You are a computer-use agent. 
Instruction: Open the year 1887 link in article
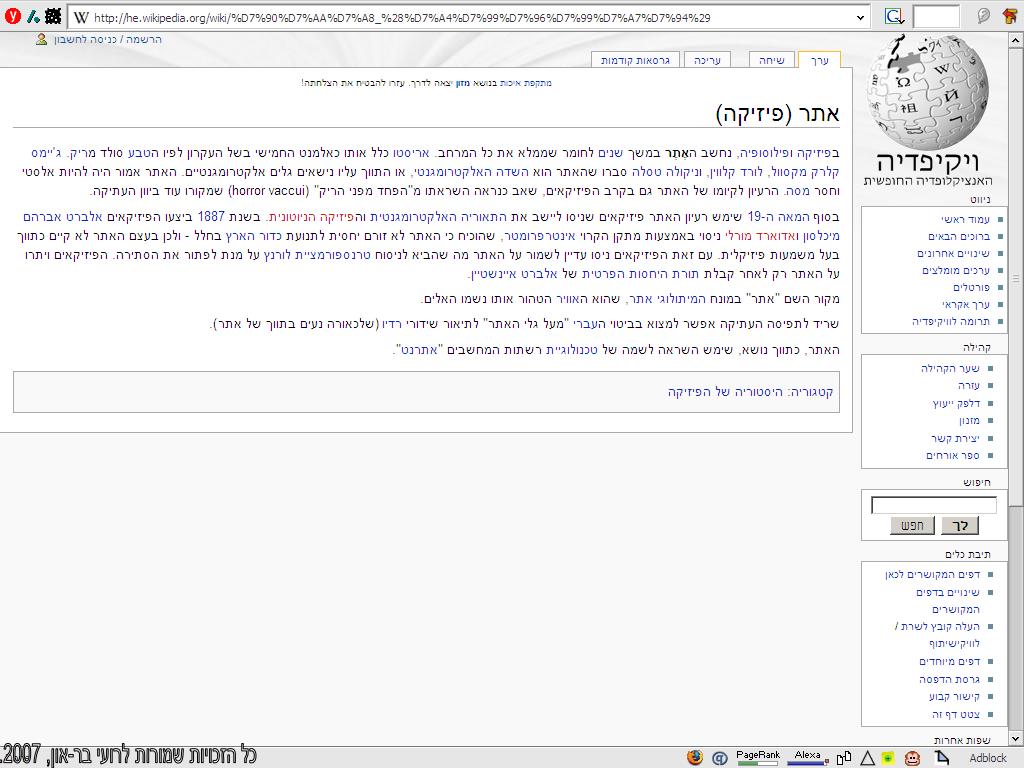click(x=211, y=217)
